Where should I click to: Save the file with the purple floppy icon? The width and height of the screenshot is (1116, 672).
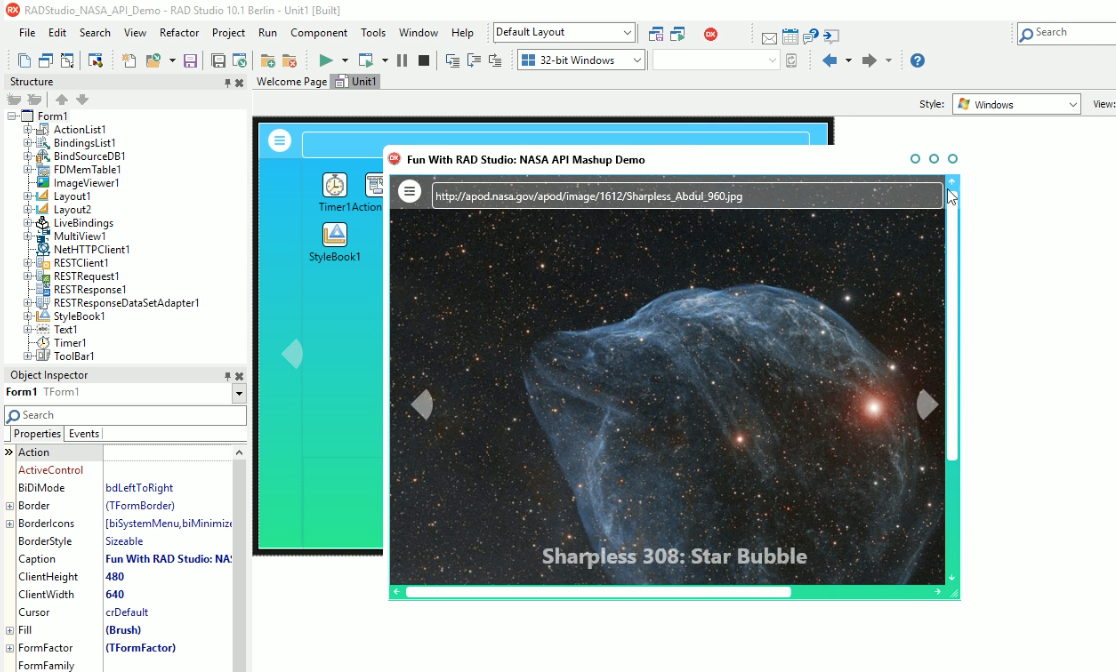[190, 61]
